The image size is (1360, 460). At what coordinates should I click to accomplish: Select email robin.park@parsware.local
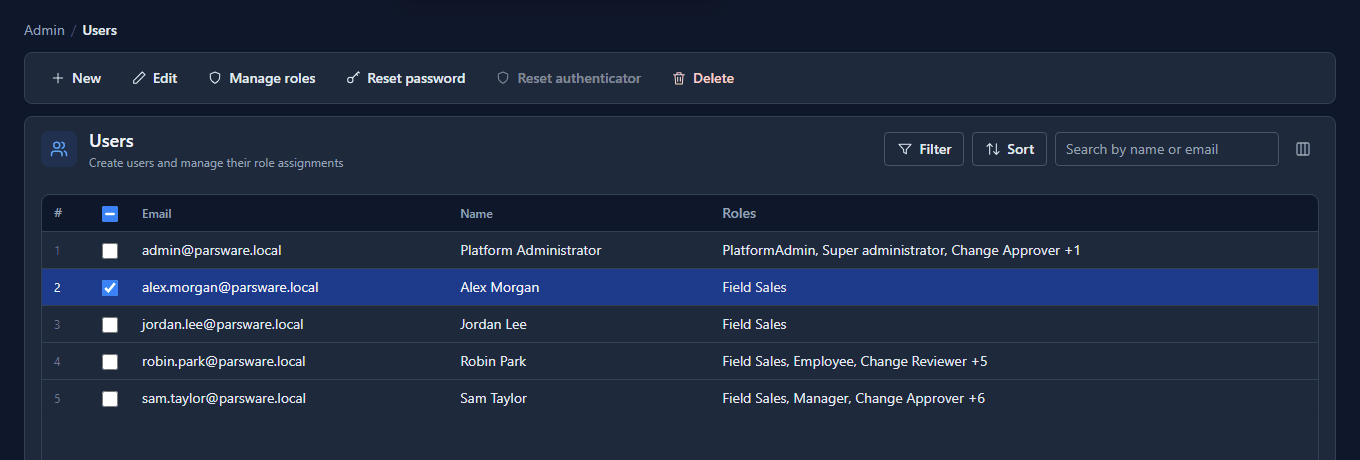[x=224, y=361]
